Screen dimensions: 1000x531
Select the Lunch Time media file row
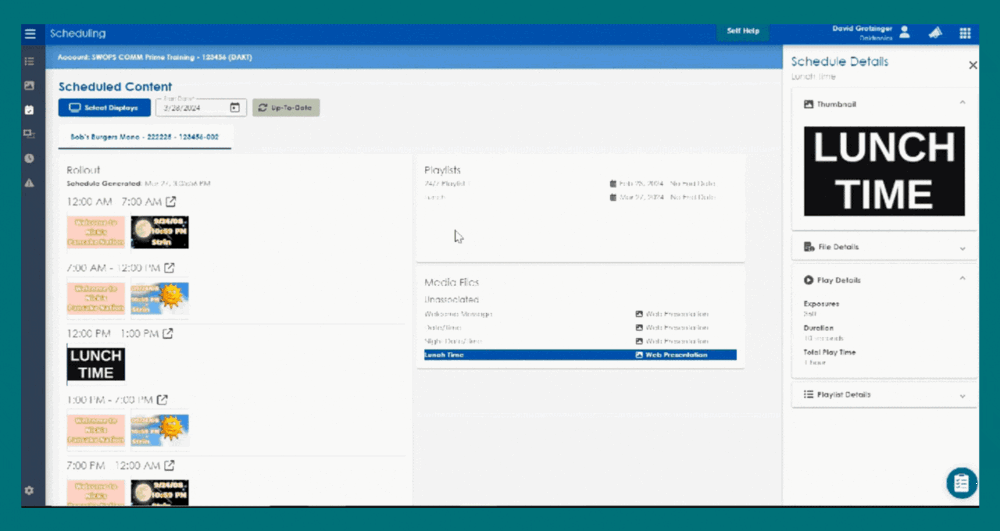point(580,355)
